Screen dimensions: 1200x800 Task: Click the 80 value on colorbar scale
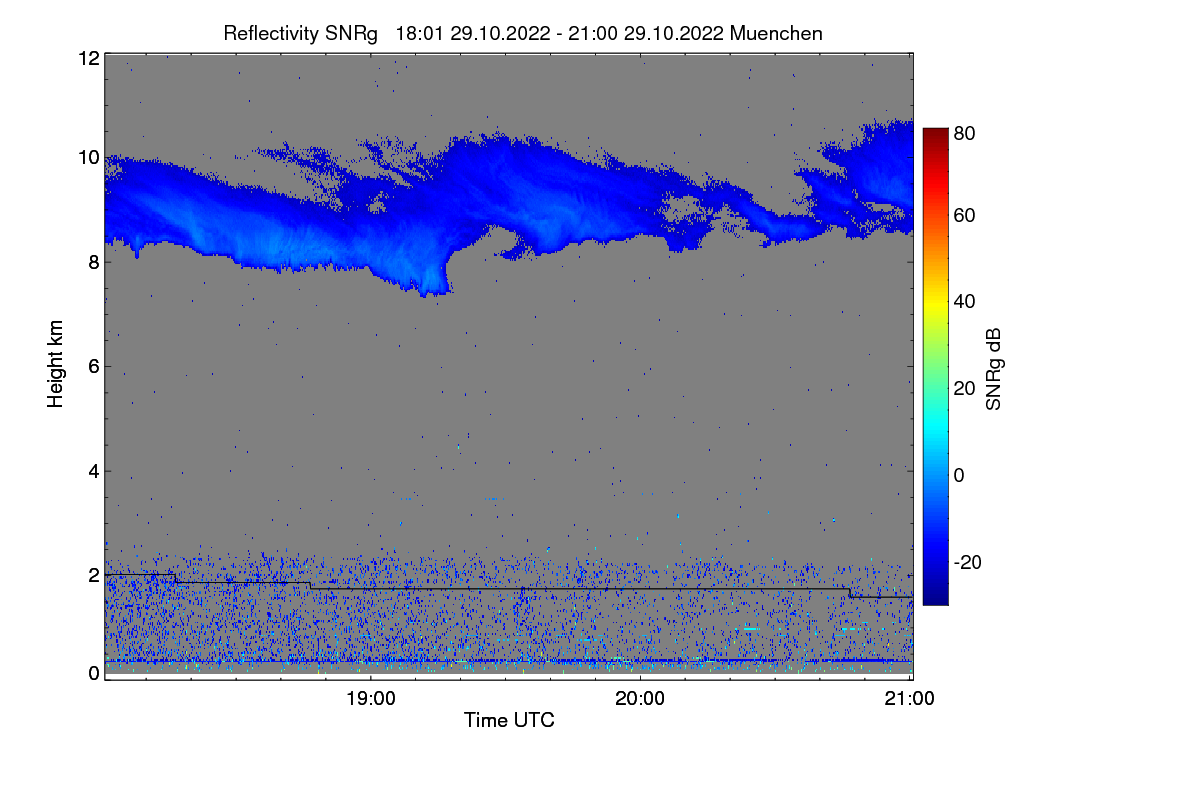[964, 131]
